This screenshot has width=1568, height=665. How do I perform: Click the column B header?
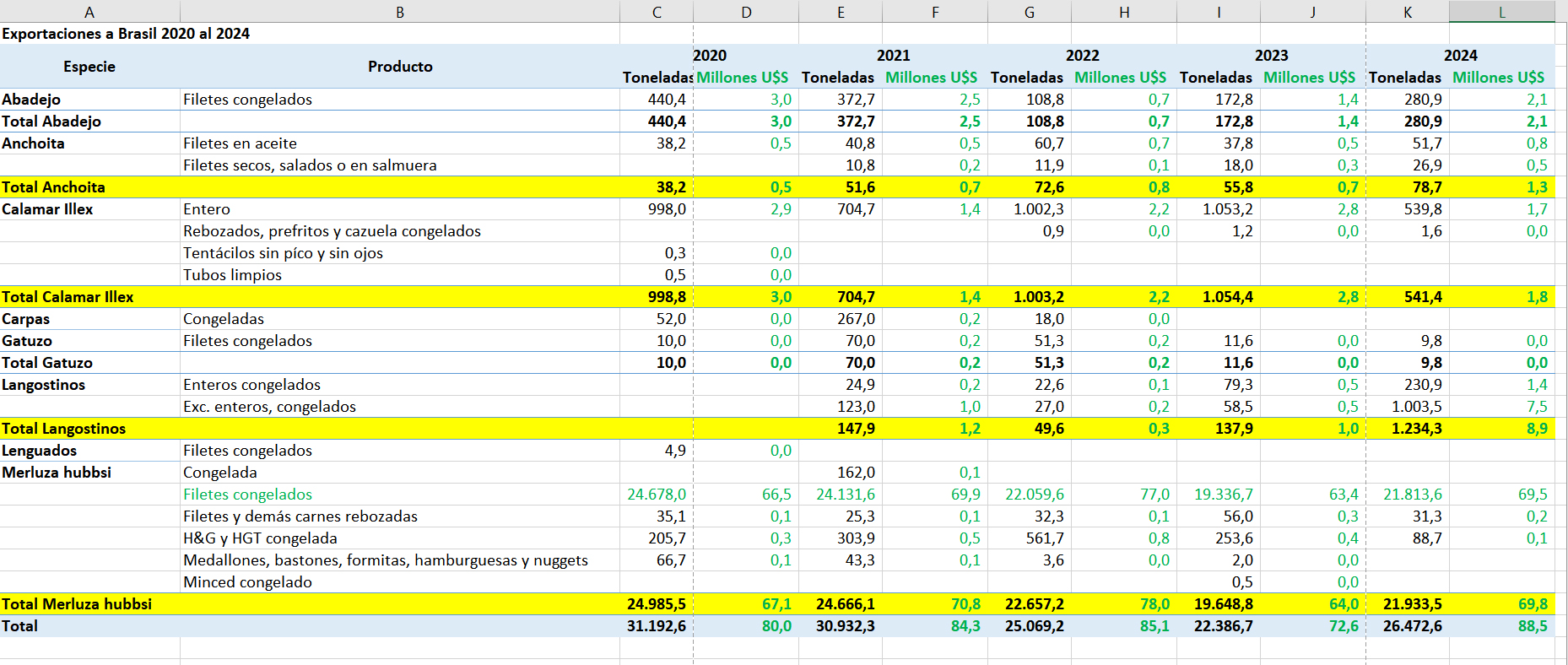tap(400, 12)
